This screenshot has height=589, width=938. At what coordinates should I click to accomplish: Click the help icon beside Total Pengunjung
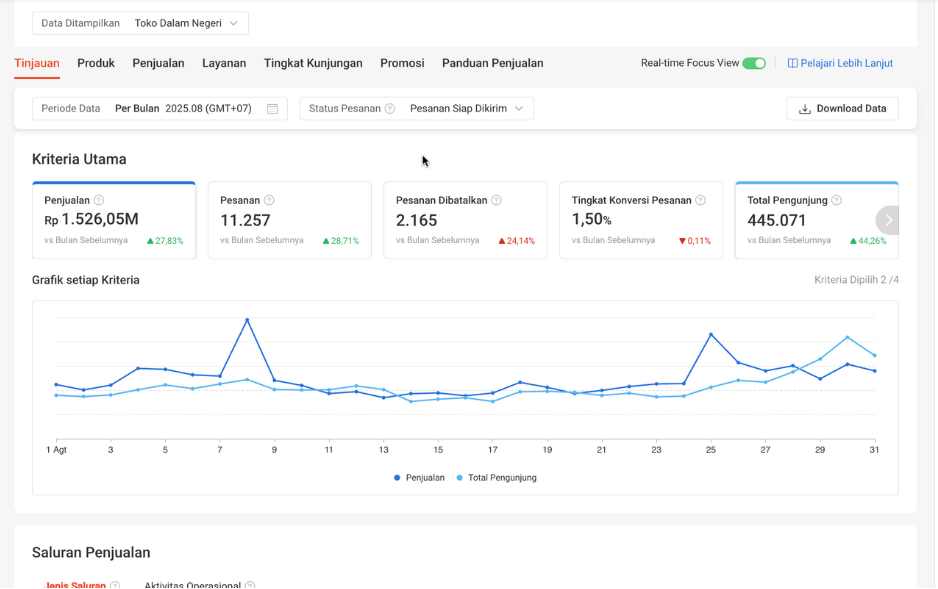pos(837,200)
